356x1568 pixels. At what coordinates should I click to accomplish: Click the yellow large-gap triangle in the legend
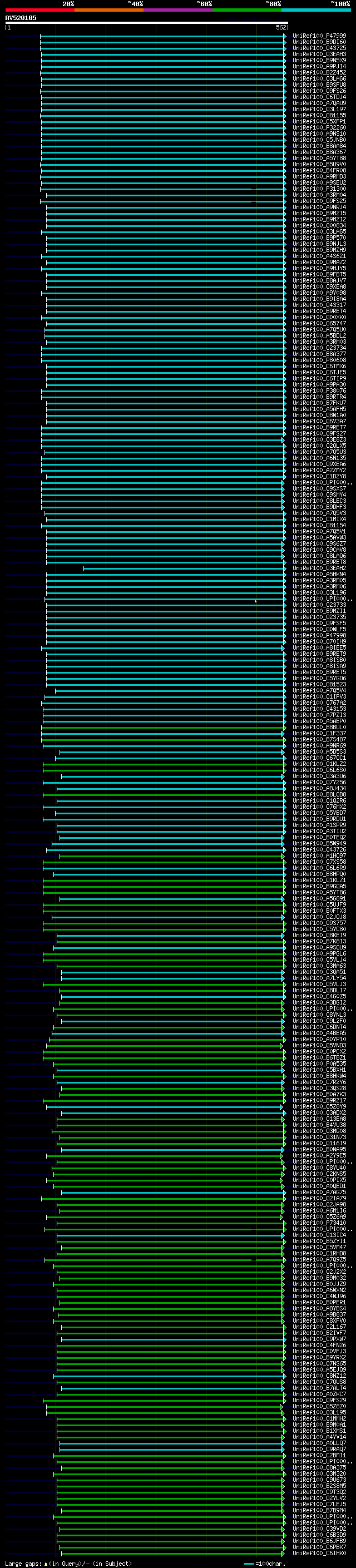[x=46, y=1563]
